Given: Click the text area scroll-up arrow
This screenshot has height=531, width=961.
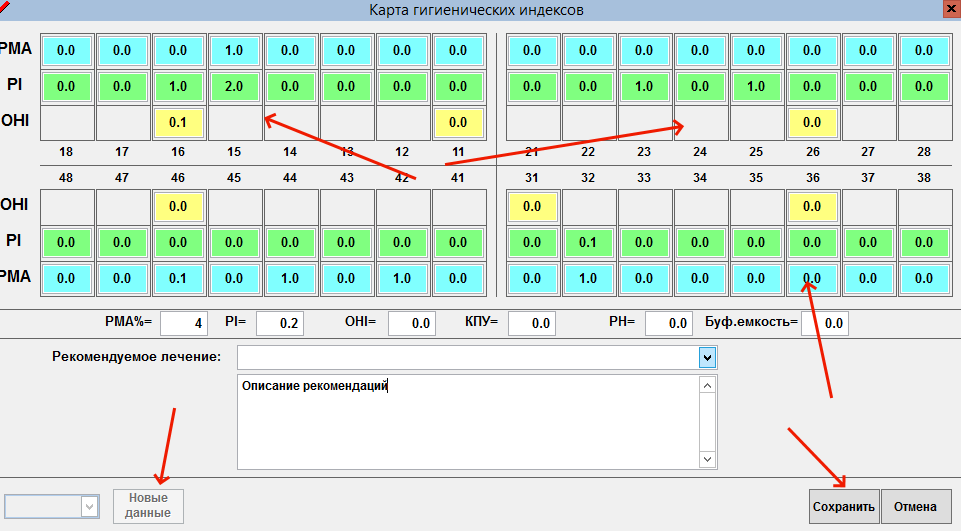Looking at the screenshot, I should (x=707, y=386).
